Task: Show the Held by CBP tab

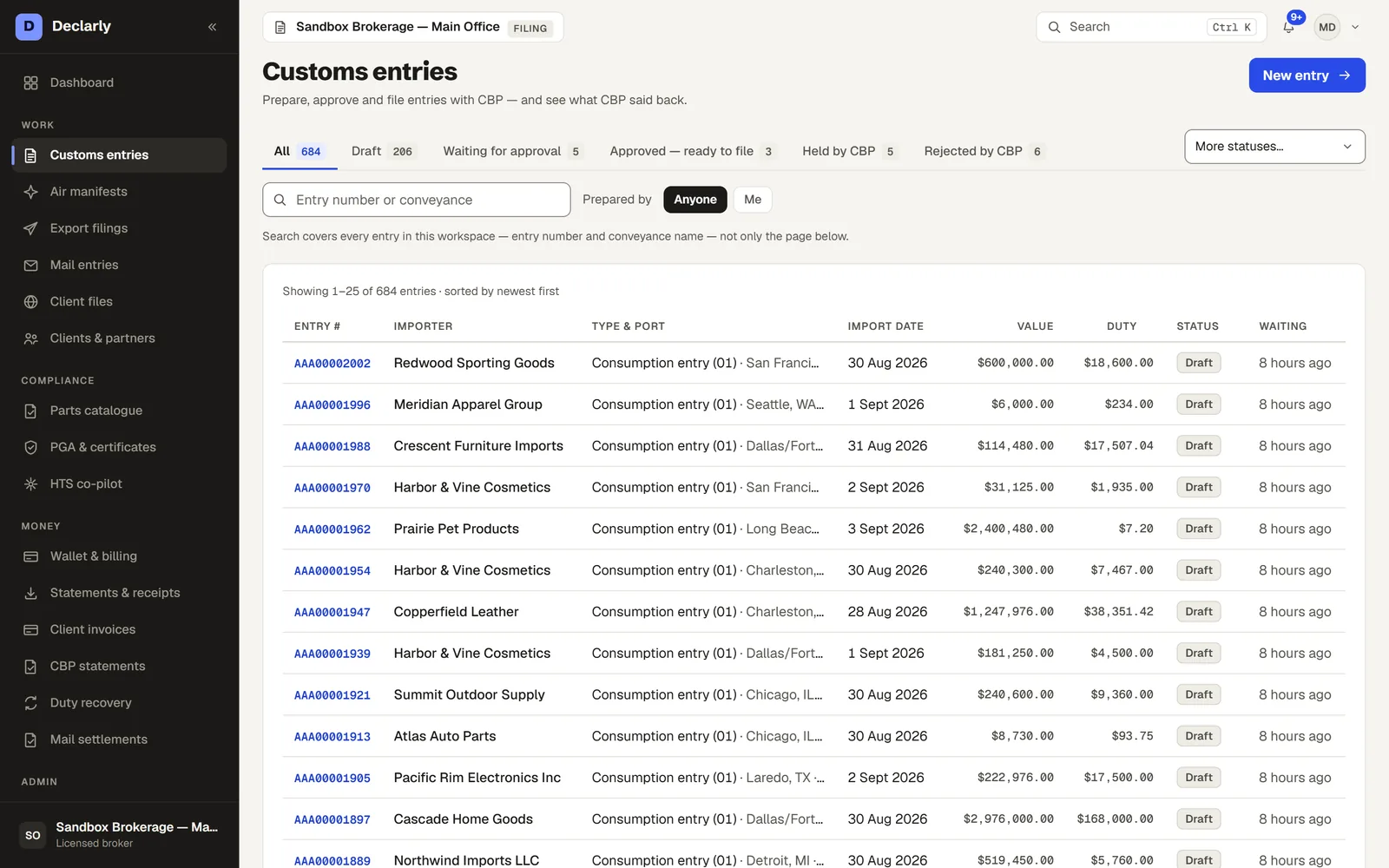Action: click(849, 151)
